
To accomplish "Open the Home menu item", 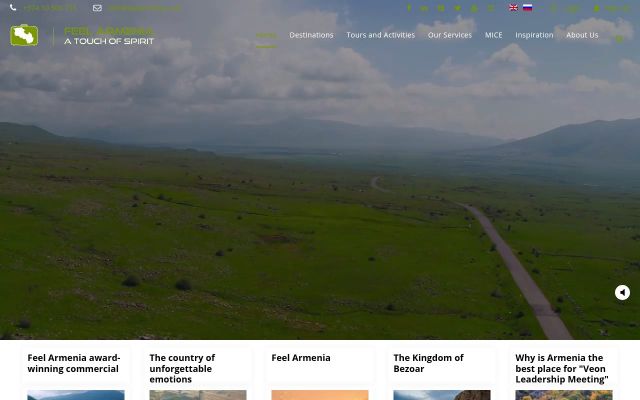I will [x=266, y=35].
